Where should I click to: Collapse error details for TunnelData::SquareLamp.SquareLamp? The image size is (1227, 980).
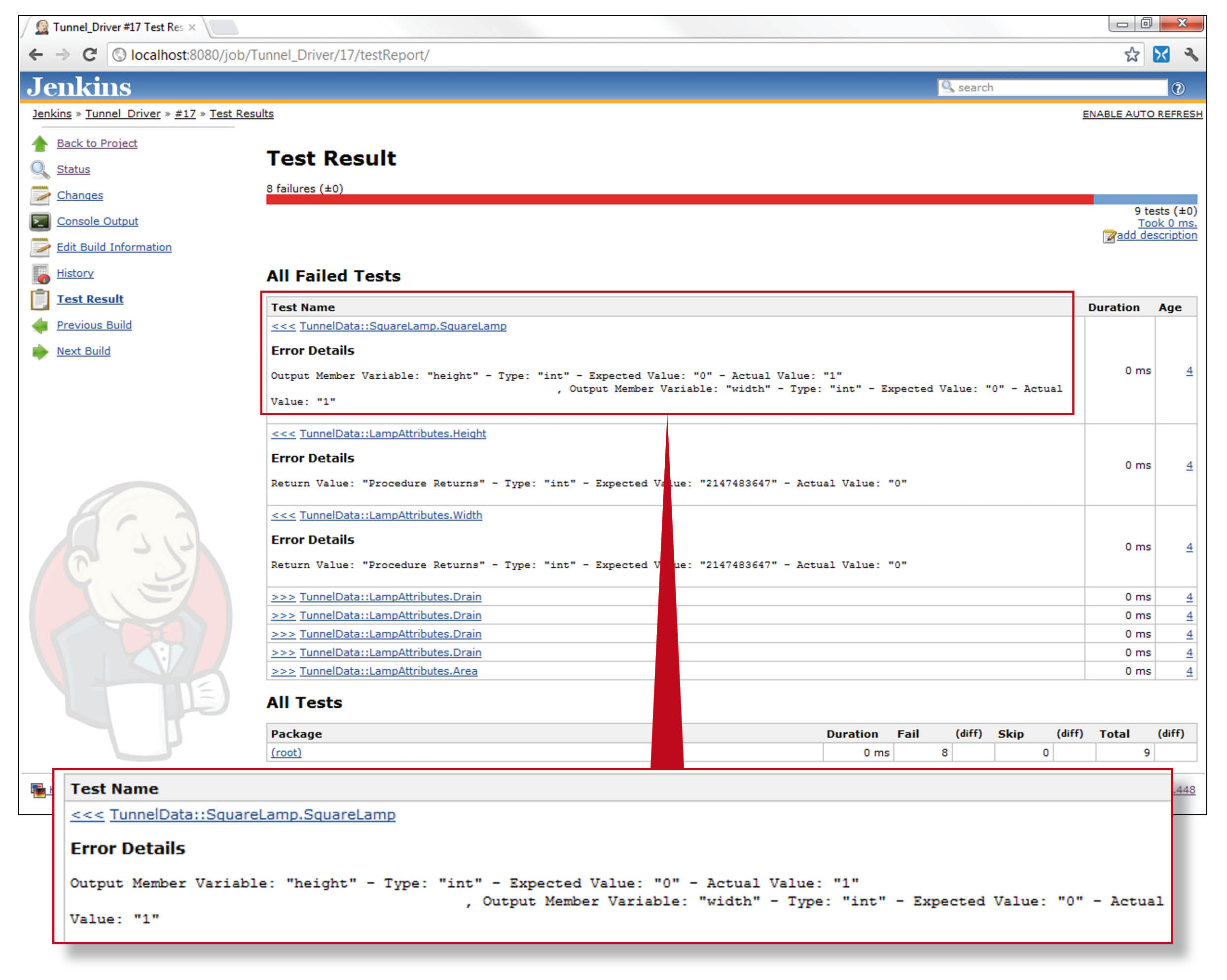coord(283,326)
